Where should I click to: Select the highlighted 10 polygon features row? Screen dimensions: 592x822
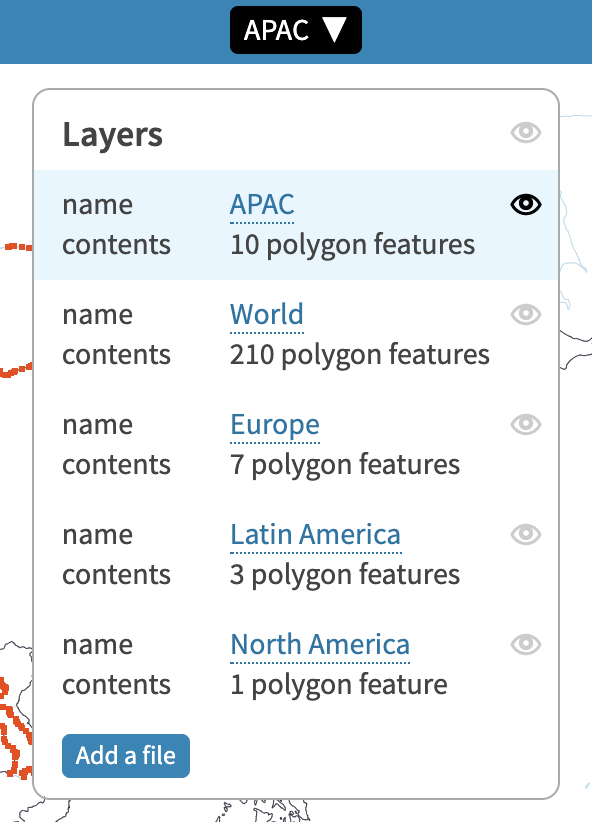[296, 225]
